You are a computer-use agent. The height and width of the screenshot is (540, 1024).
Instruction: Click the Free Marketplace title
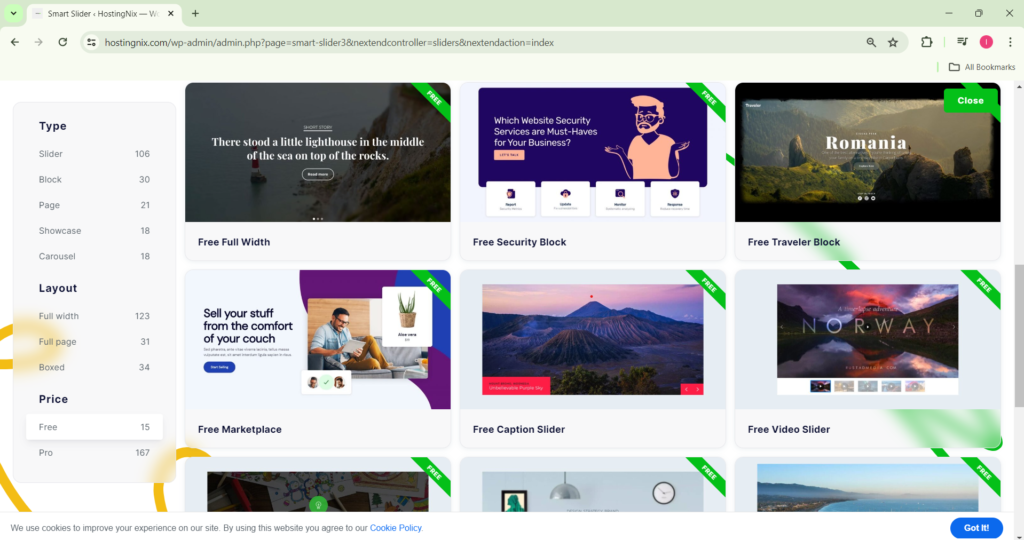pos(240,430)
